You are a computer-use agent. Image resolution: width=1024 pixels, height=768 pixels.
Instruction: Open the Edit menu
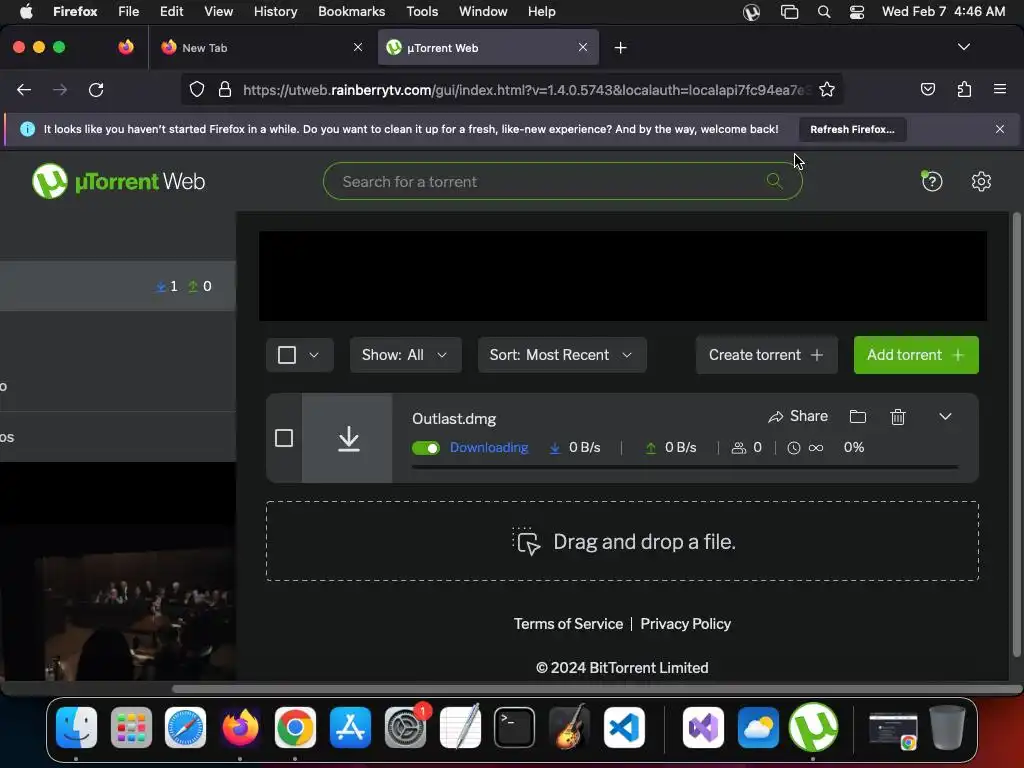coord(172,12)
